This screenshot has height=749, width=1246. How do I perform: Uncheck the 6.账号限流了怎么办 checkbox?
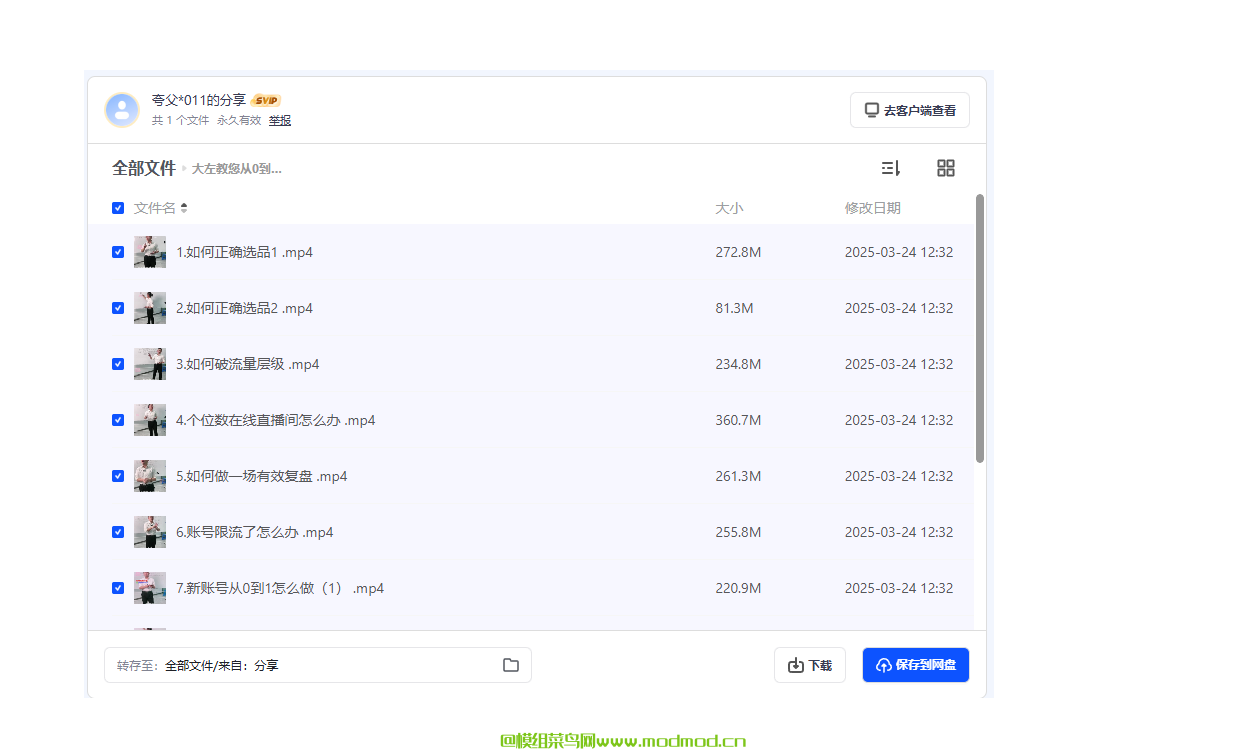click(x=118, y=532)
